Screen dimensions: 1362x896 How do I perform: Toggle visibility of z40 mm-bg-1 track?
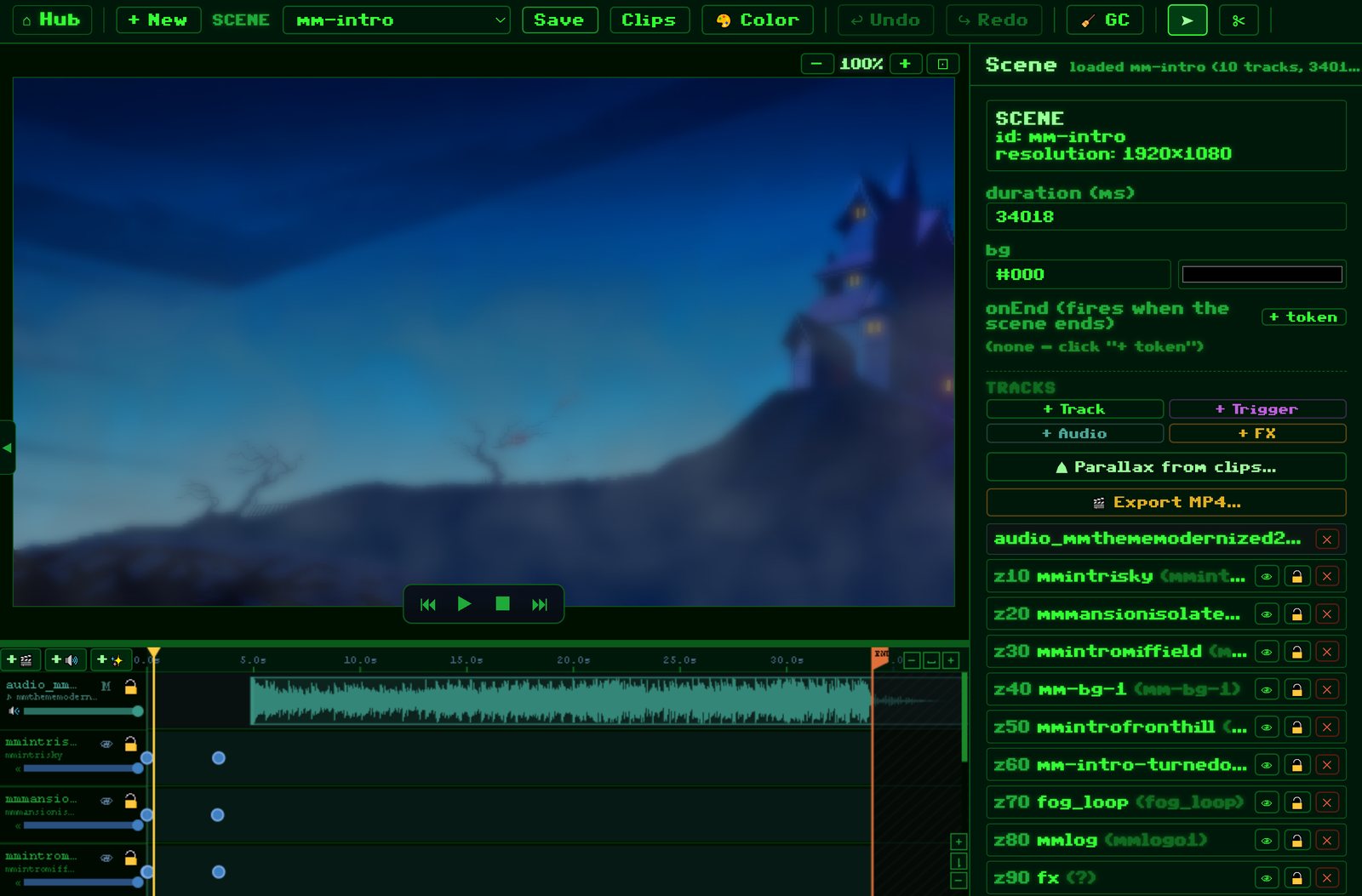click(1267, 690)
